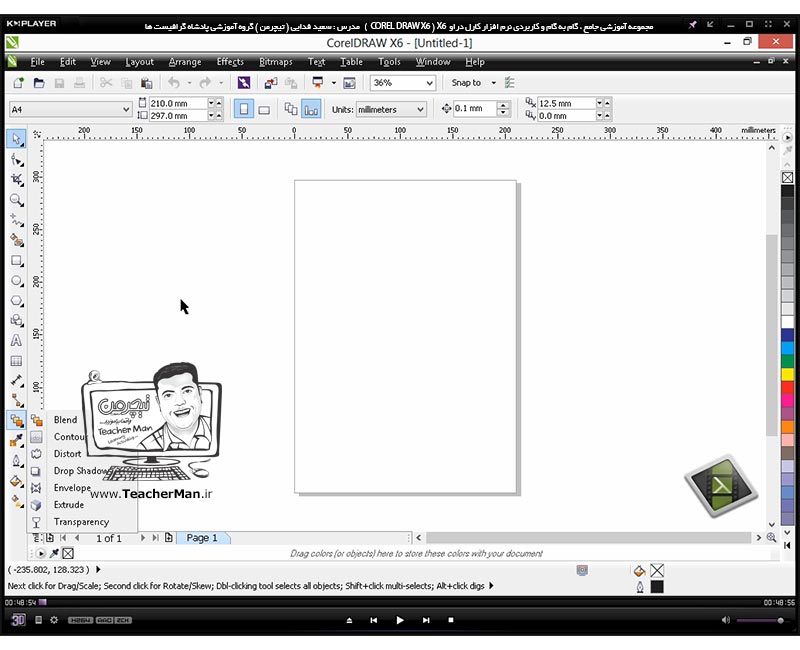
Task: Go to previous track in KMPlayer
Action: tap(373, 620)
